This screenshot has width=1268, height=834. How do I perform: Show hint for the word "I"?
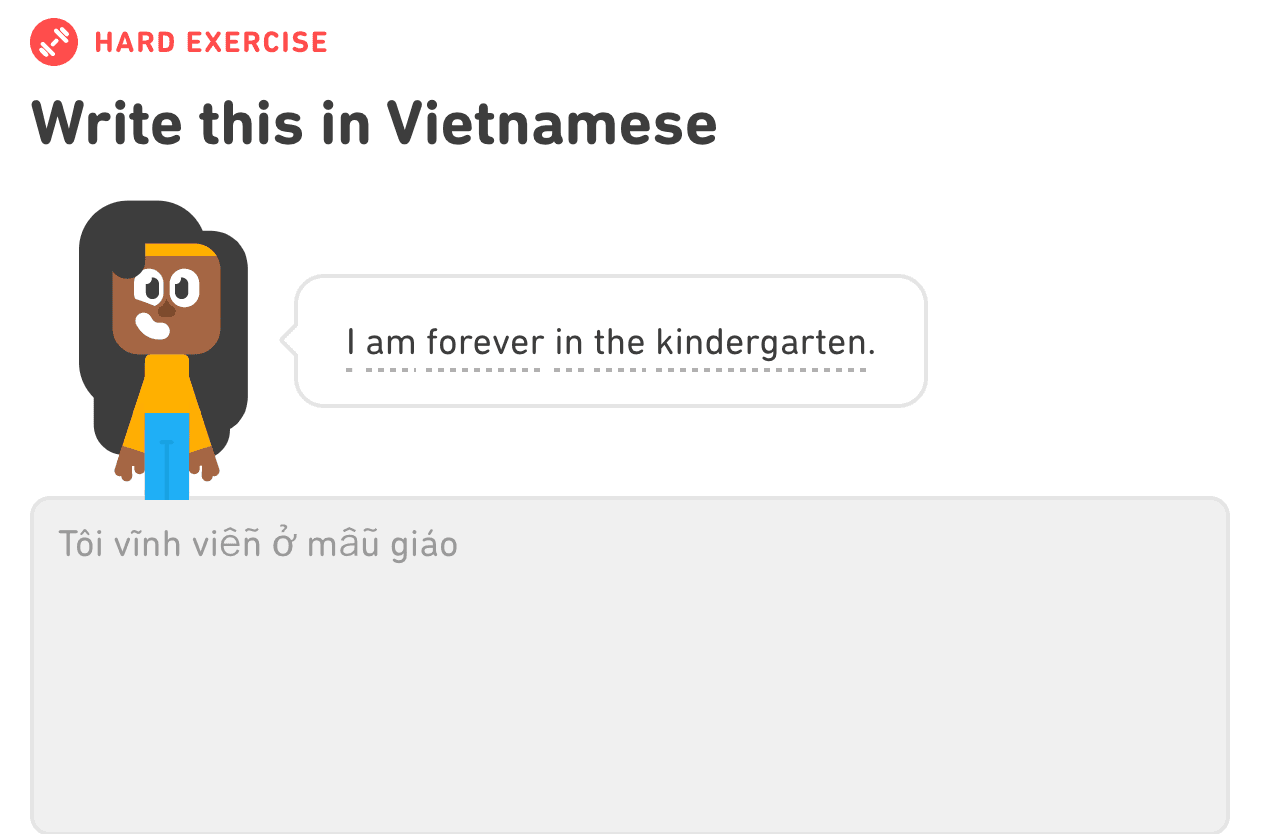point(351,343)
